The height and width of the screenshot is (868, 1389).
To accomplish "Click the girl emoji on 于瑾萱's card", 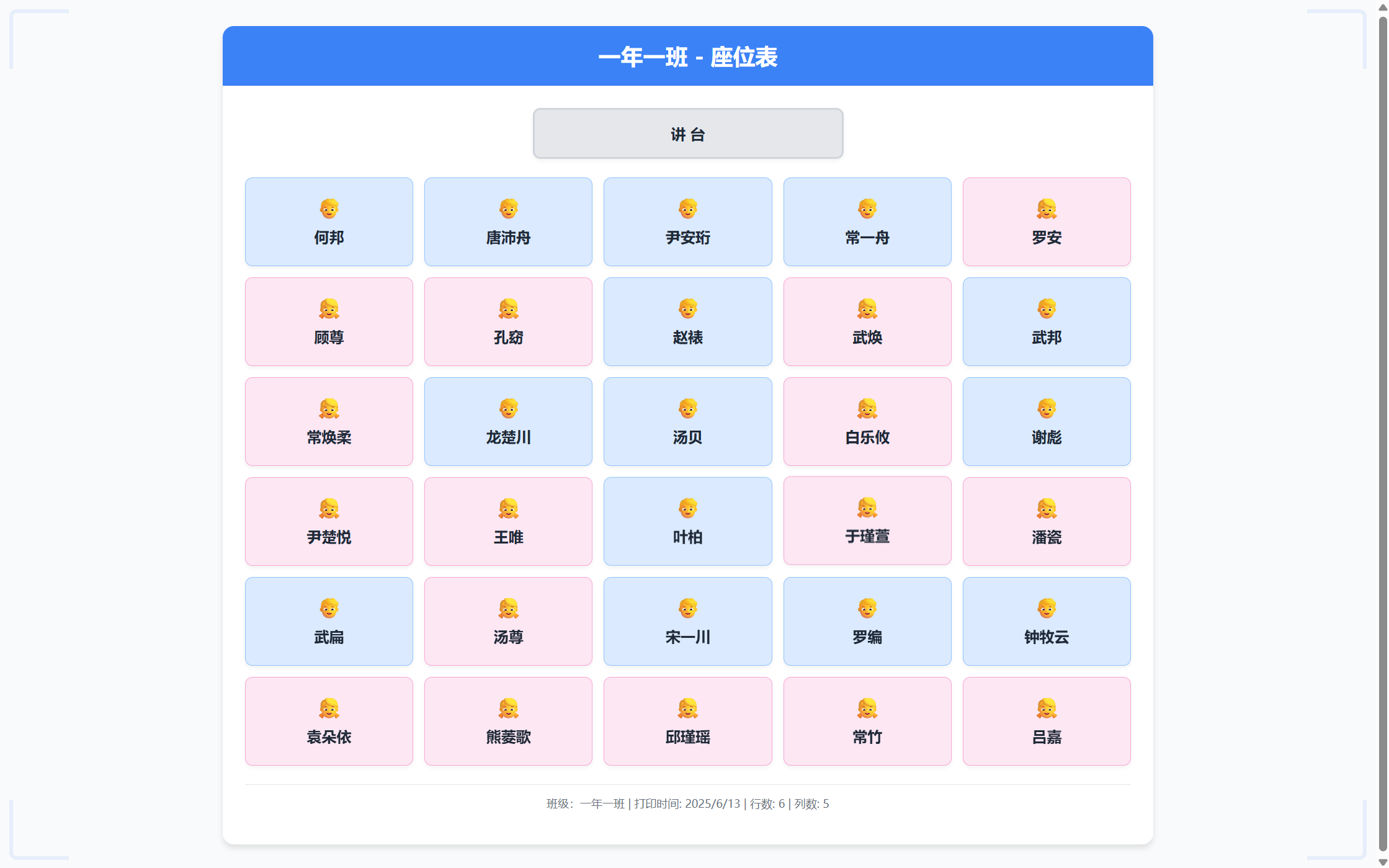I will pos(867,509).
